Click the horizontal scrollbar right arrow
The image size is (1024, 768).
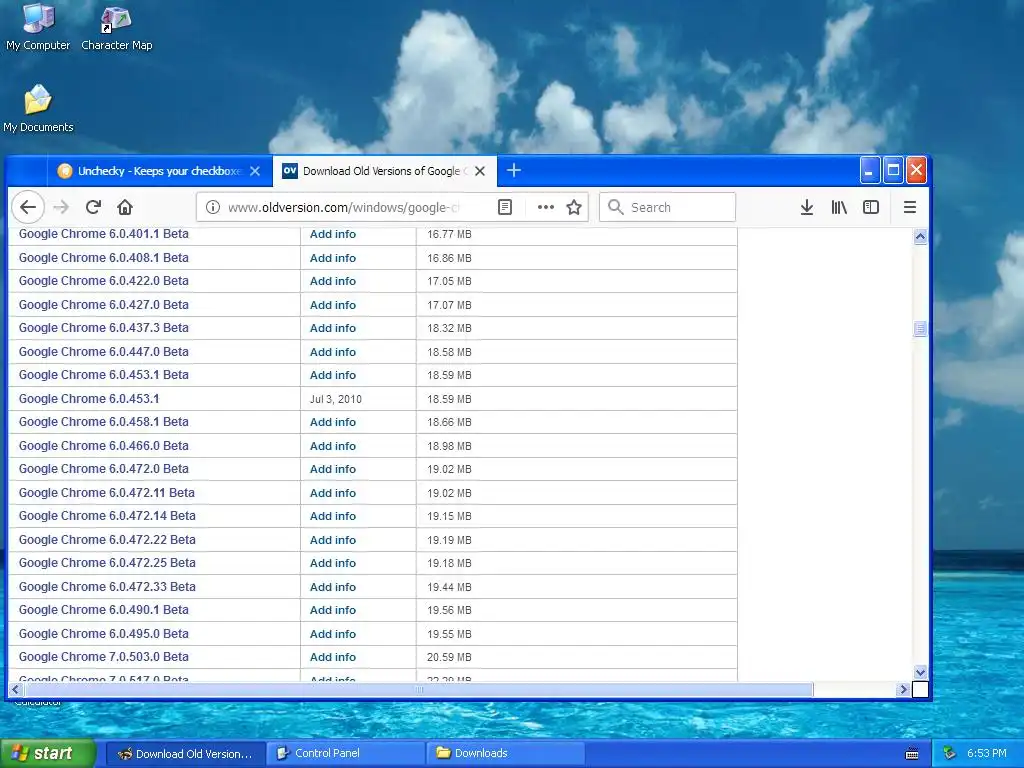[x=903, y=689]
